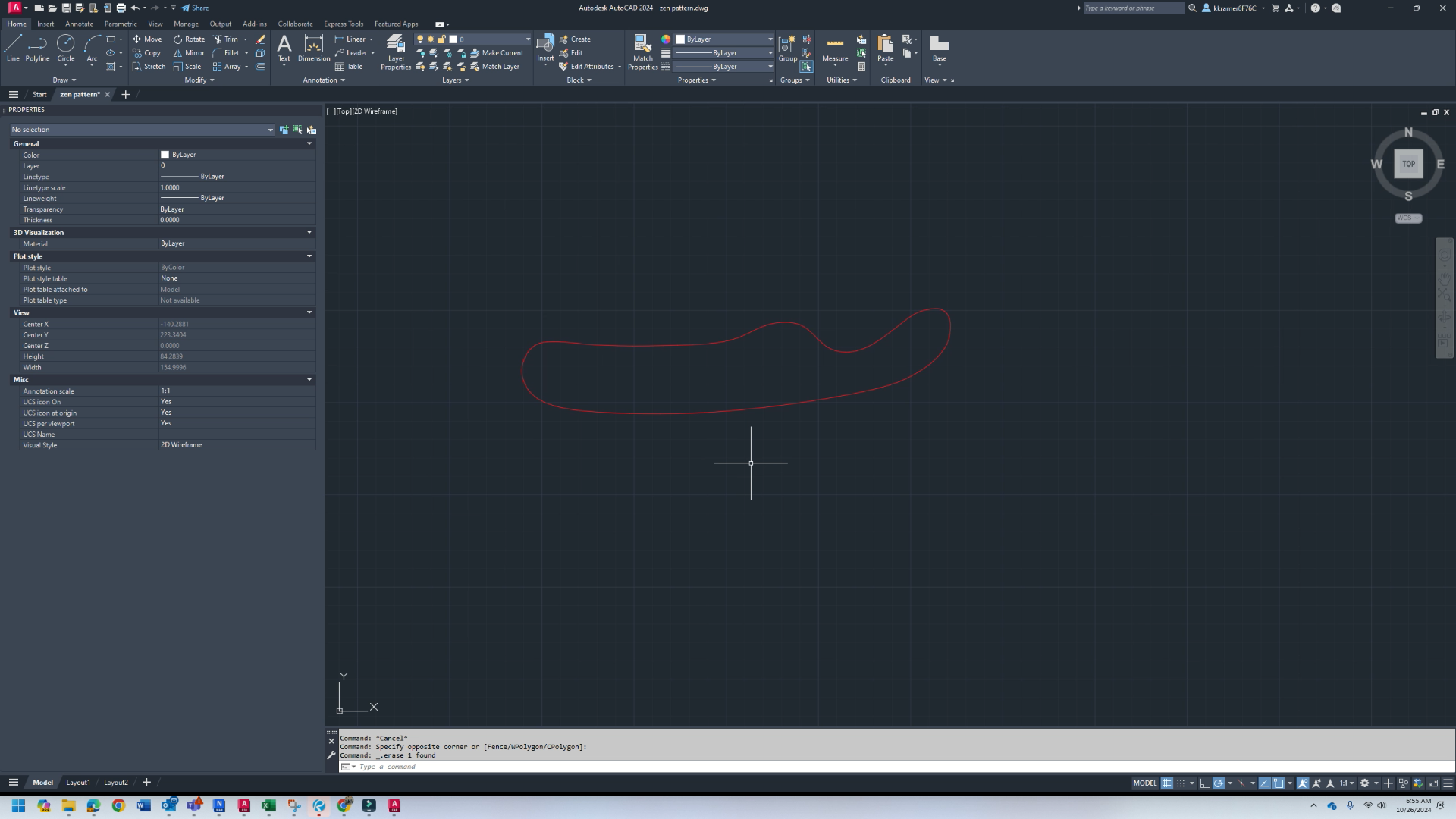1456x819 pixels.
Task: Click Create block button
Action: point(575,39)
